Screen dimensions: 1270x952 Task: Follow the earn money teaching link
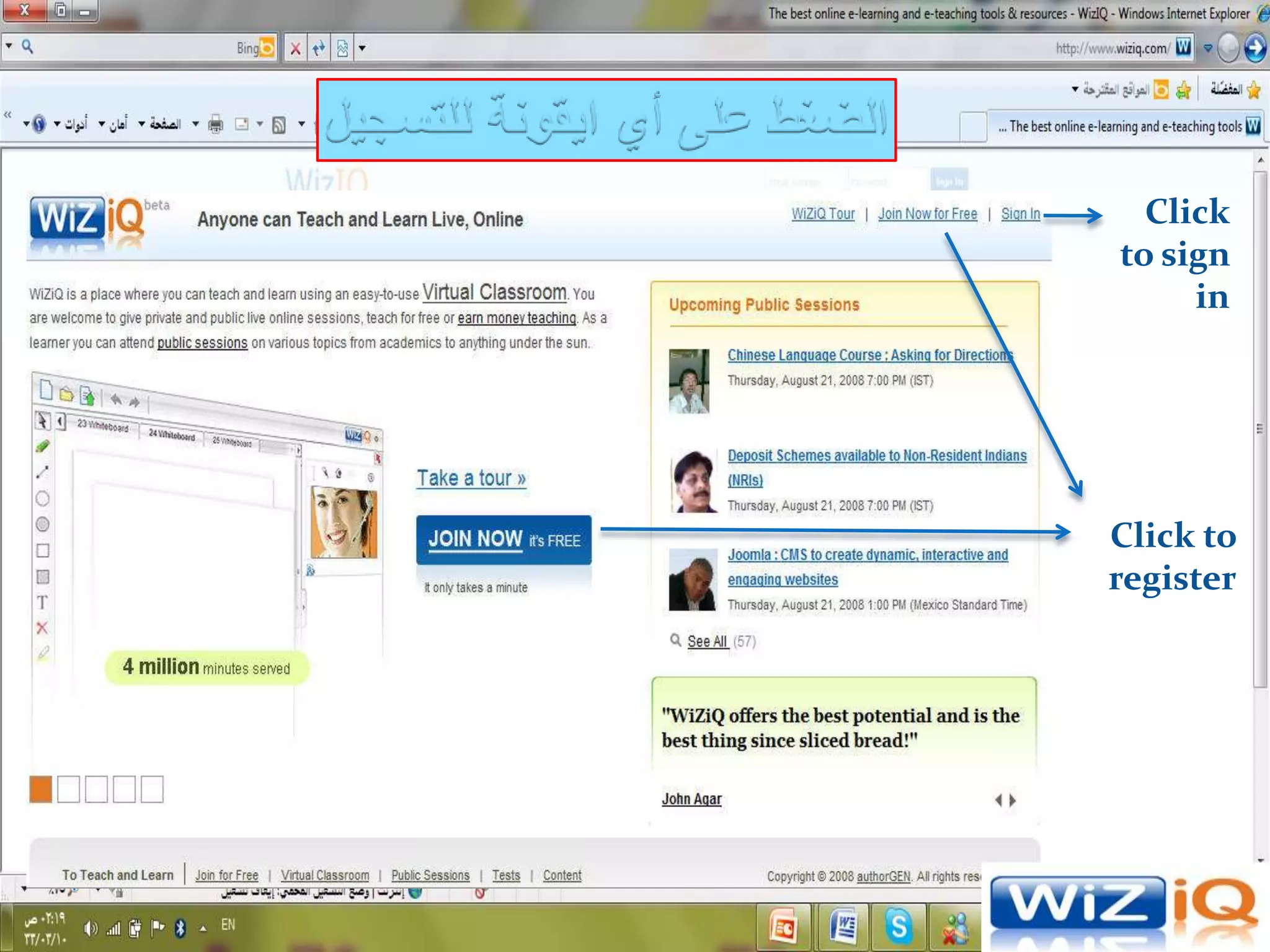pyautogui.click(x=517, y=318)
